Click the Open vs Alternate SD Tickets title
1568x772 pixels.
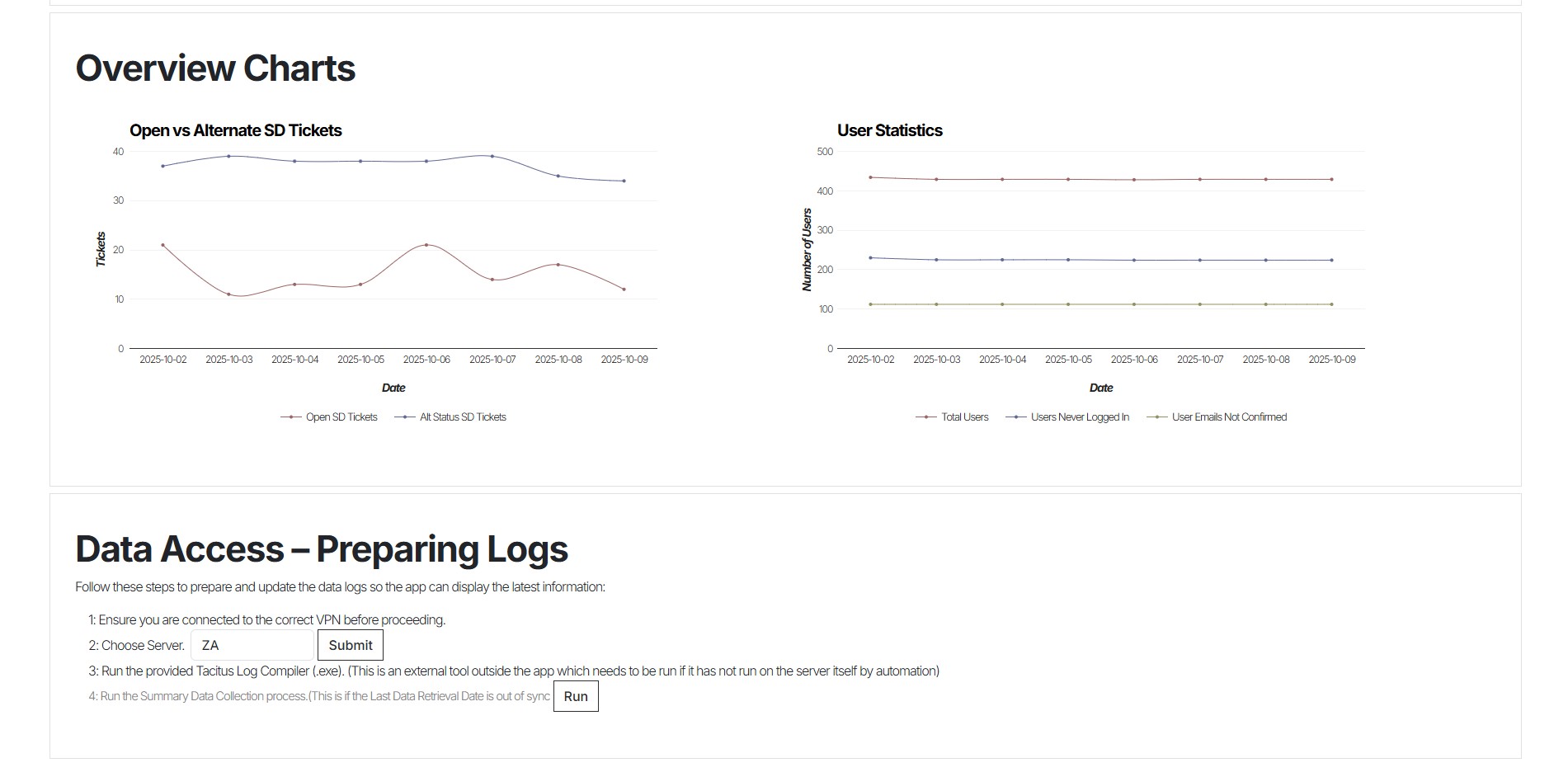click(235, 130)
